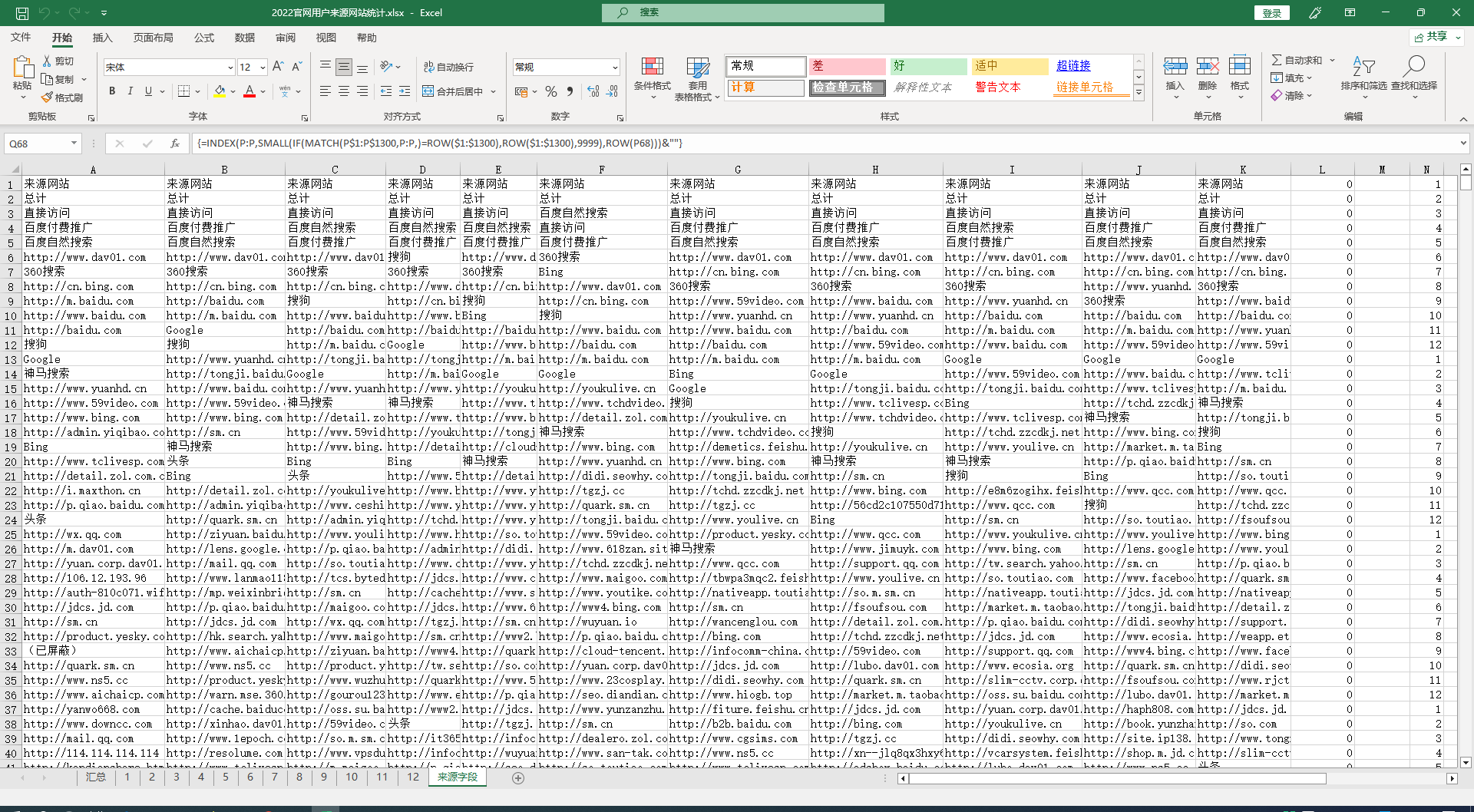Open the number format dropdown (常规)
The height and width of the screenshot is (812, 1474).
point(615,68)
